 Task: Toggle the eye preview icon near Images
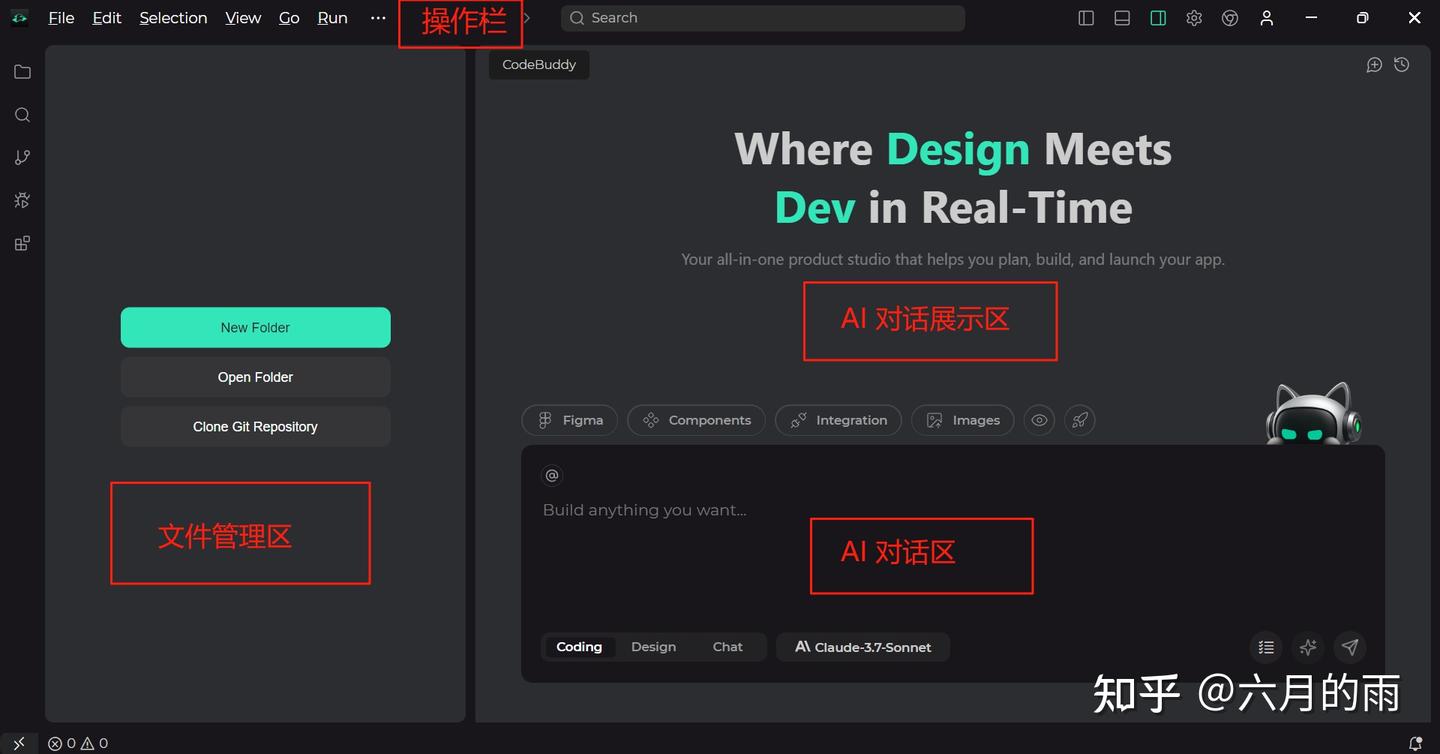(1039, 420)
